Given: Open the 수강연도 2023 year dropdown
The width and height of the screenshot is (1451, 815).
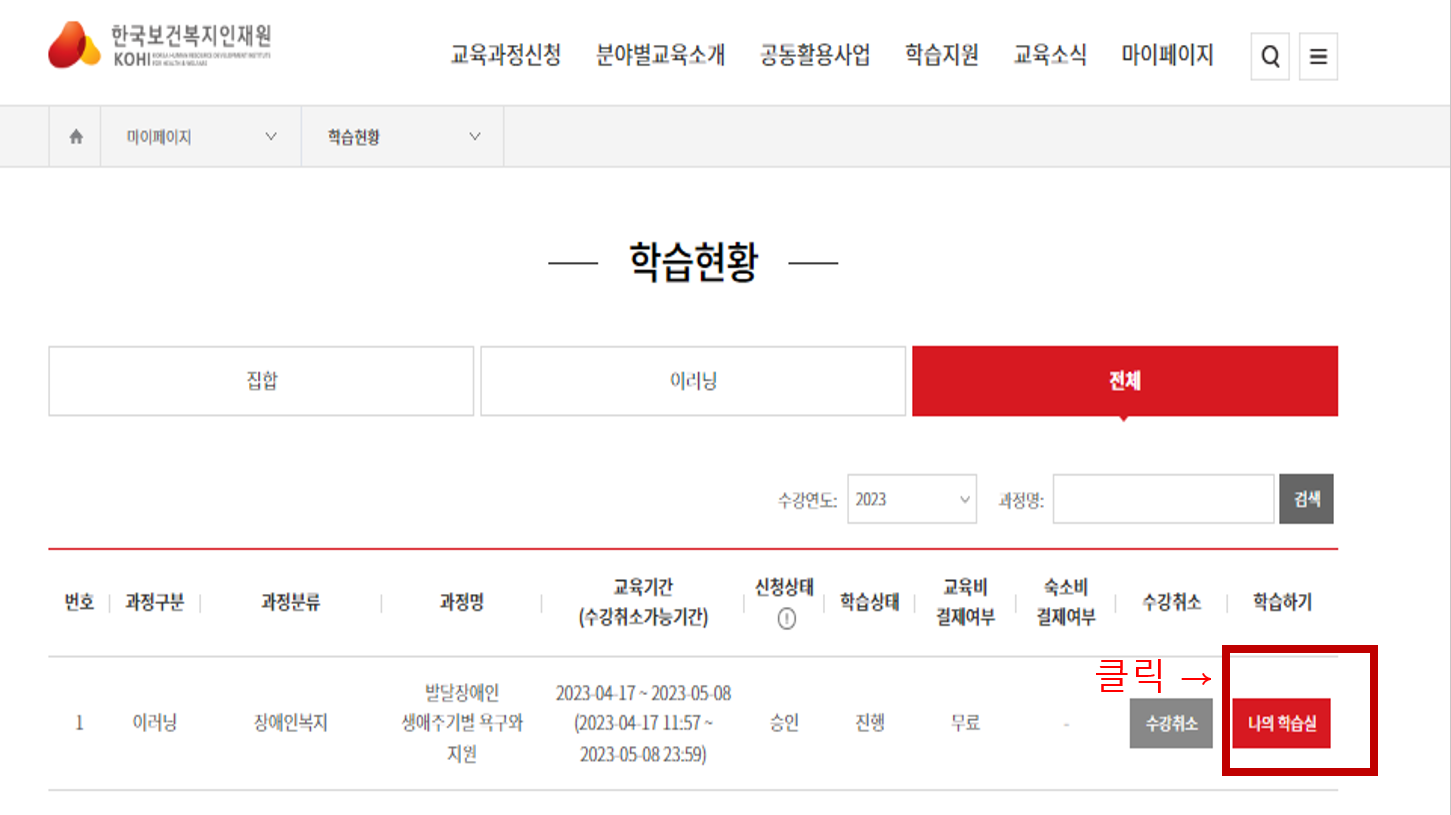Looking at the screenshot, I should pyautogui.click(x=912, y=499).
